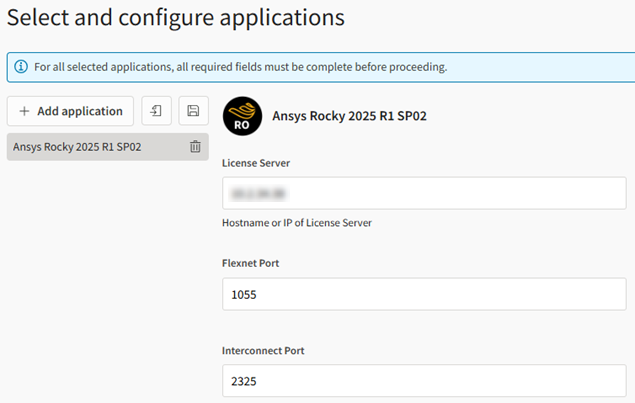Click the Interconnect Port field showing 2325
Screen dimensions: 635x403
coord(424,381)
